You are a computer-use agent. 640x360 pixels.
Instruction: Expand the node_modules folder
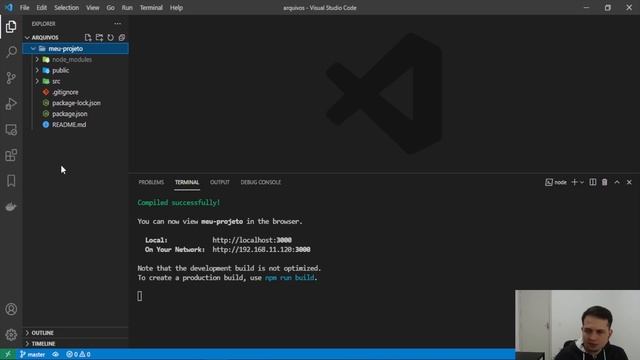(x=76, y=60)
